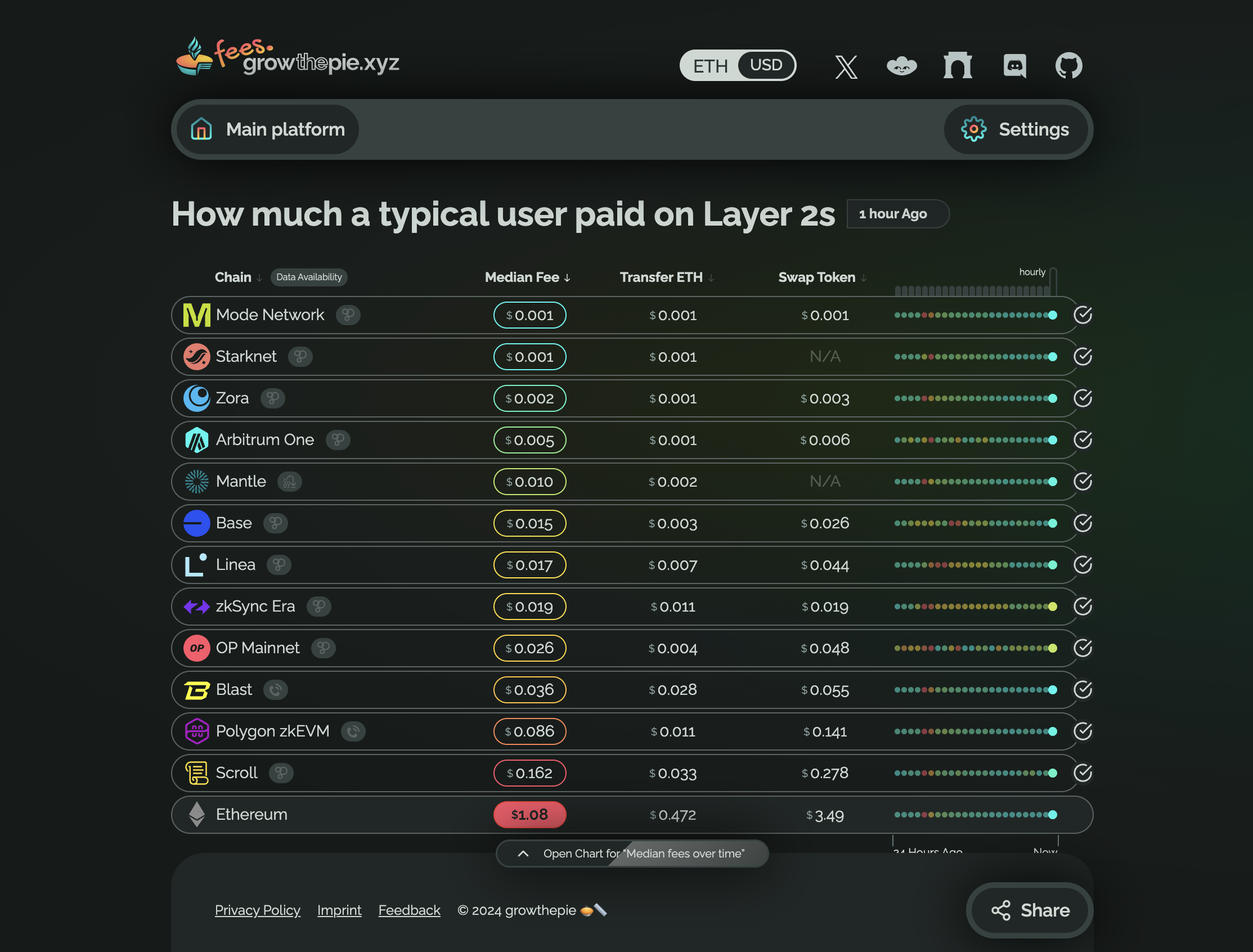Image resolution: width=1253 pixels, height=952 pixels.
Task: Sort by the Median Fee column header
Action: click(x=528, y=278)
